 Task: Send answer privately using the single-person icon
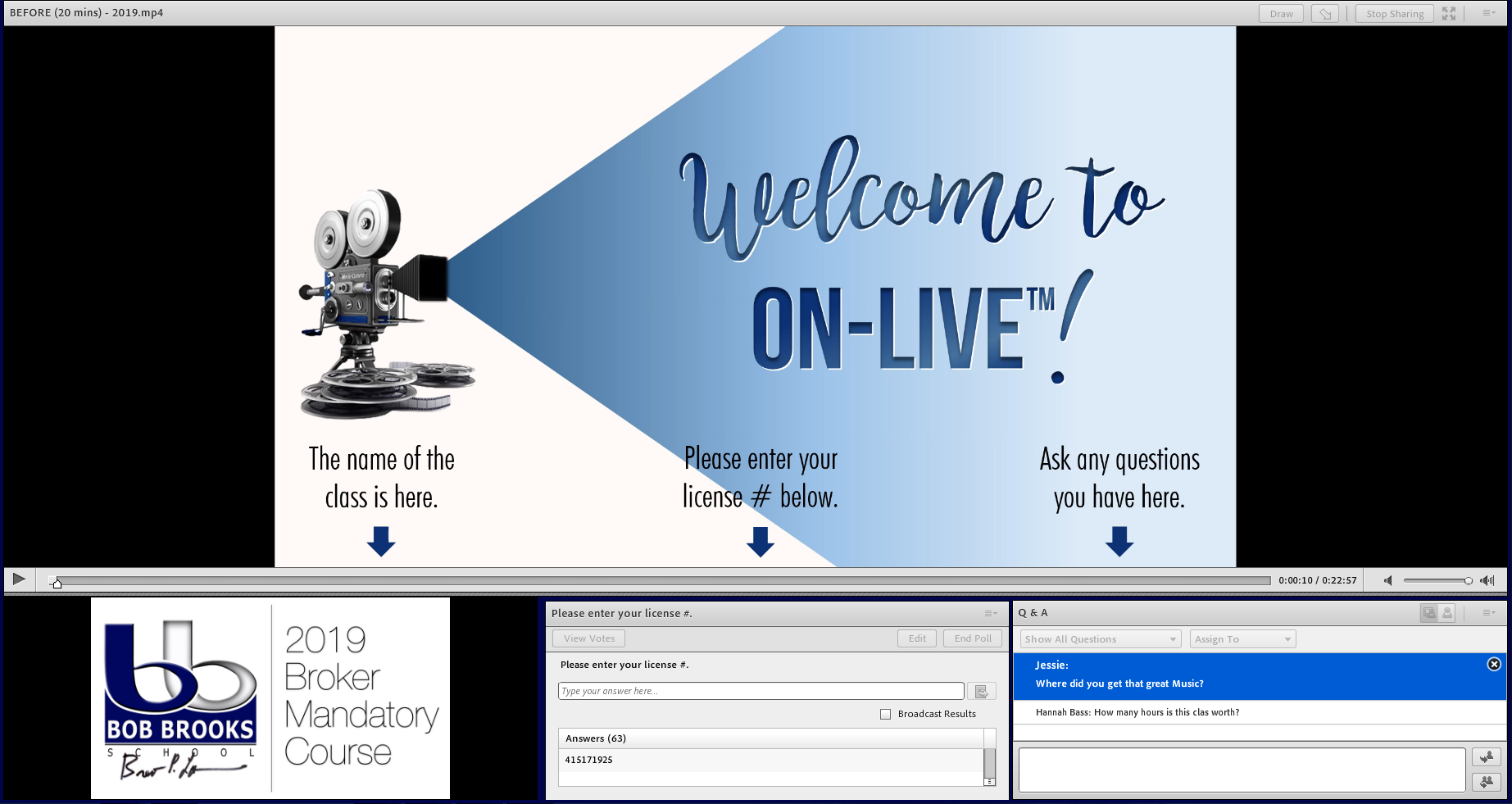click(1486, 757)
